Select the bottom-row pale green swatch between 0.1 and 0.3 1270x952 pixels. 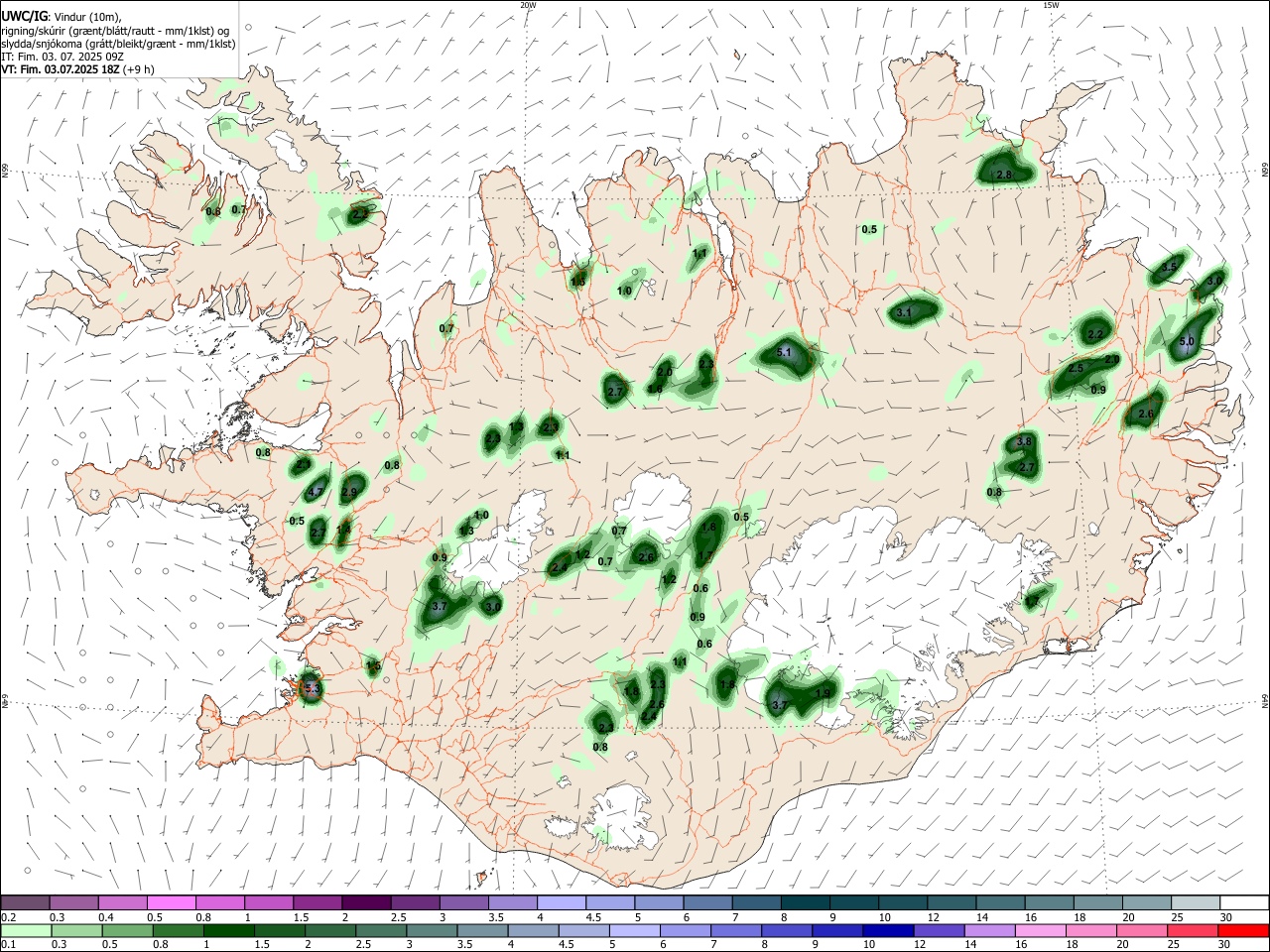(x=25, y=930)
